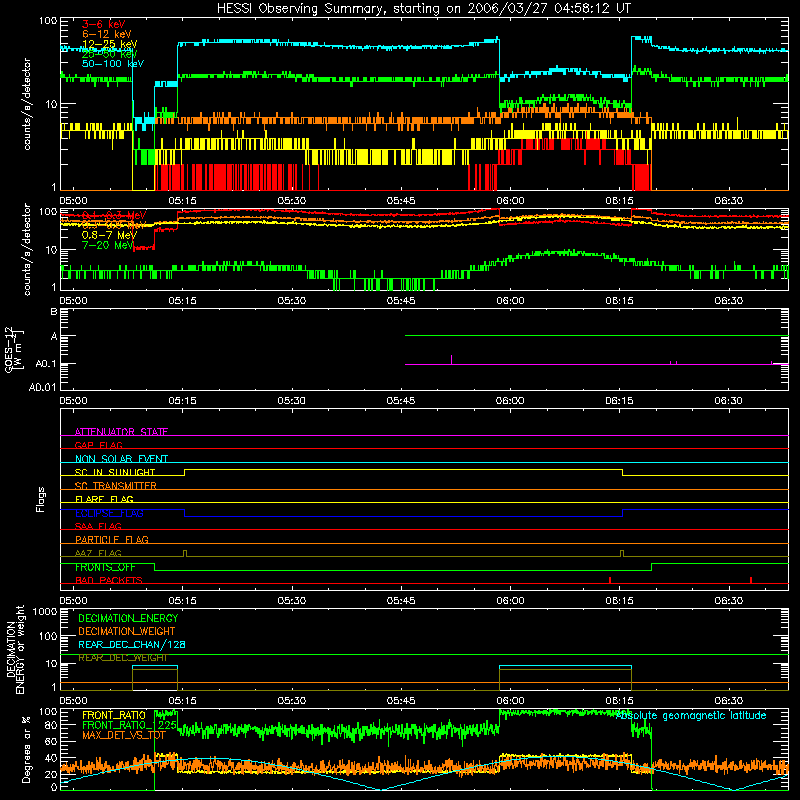Screen dimensions: 800x800
Task: Select the 6-12 keV legend label
Action: click(x=107, y=34)
